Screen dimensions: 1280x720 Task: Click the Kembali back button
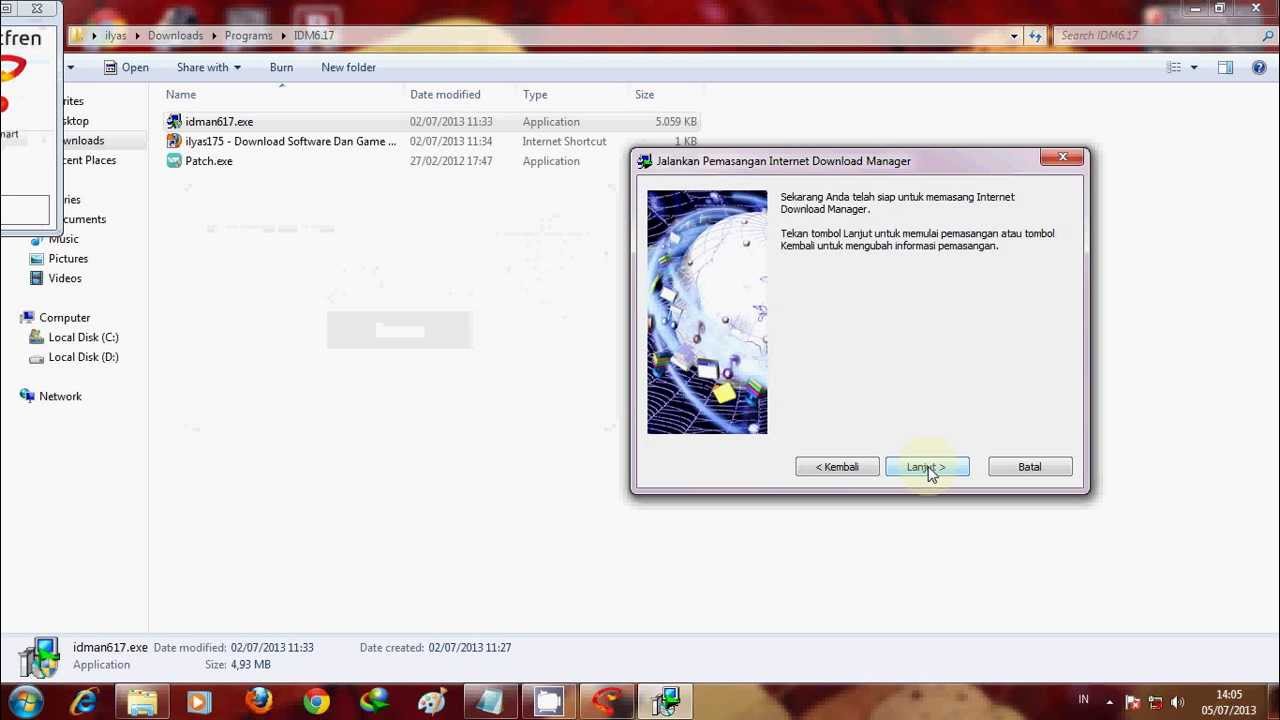click(x=837, y=467)
